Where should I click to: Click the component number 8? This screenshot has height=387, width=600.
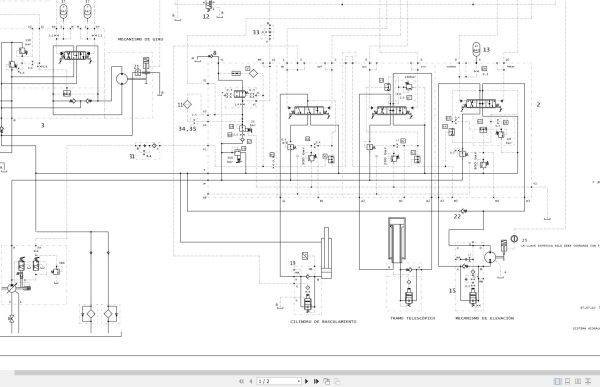(215, 53)
